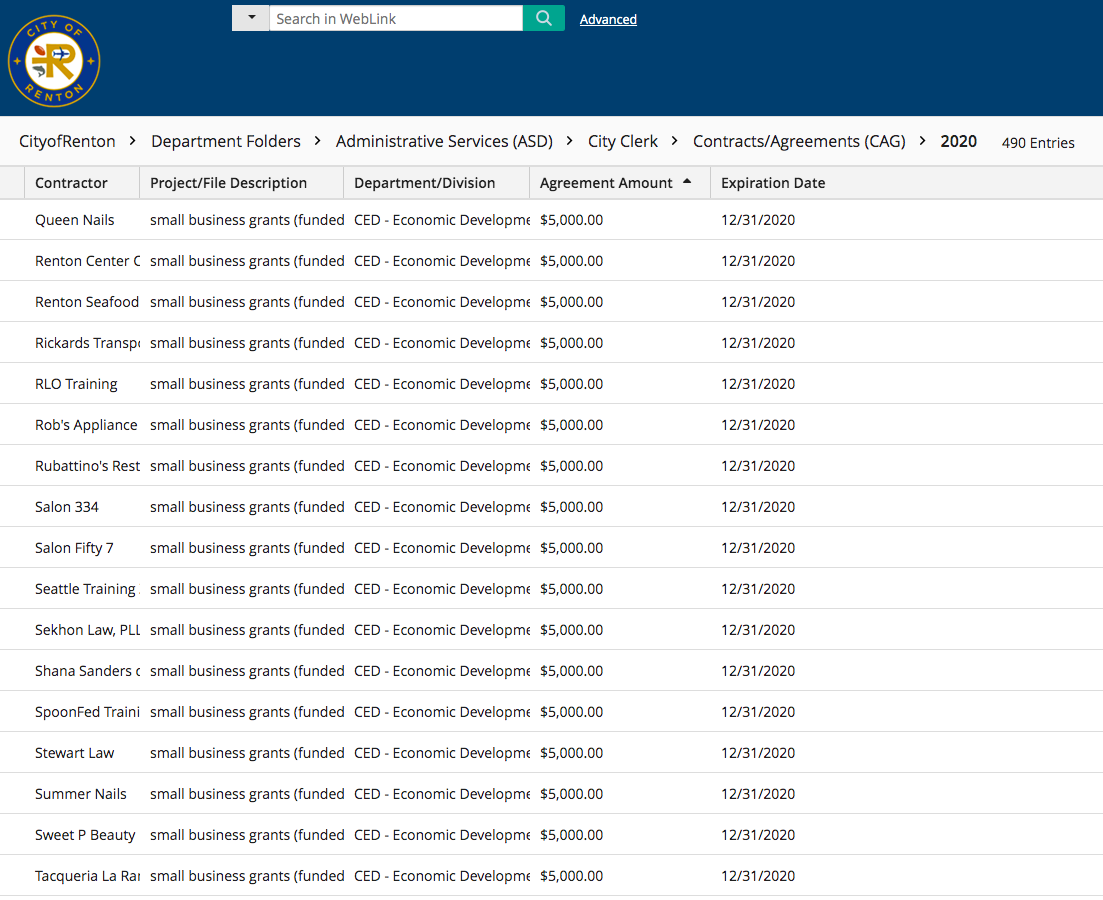Viewport: 1103px width, 900px height.
Task: Sort by the Contractor column header
Action: (x=71, y=183)
